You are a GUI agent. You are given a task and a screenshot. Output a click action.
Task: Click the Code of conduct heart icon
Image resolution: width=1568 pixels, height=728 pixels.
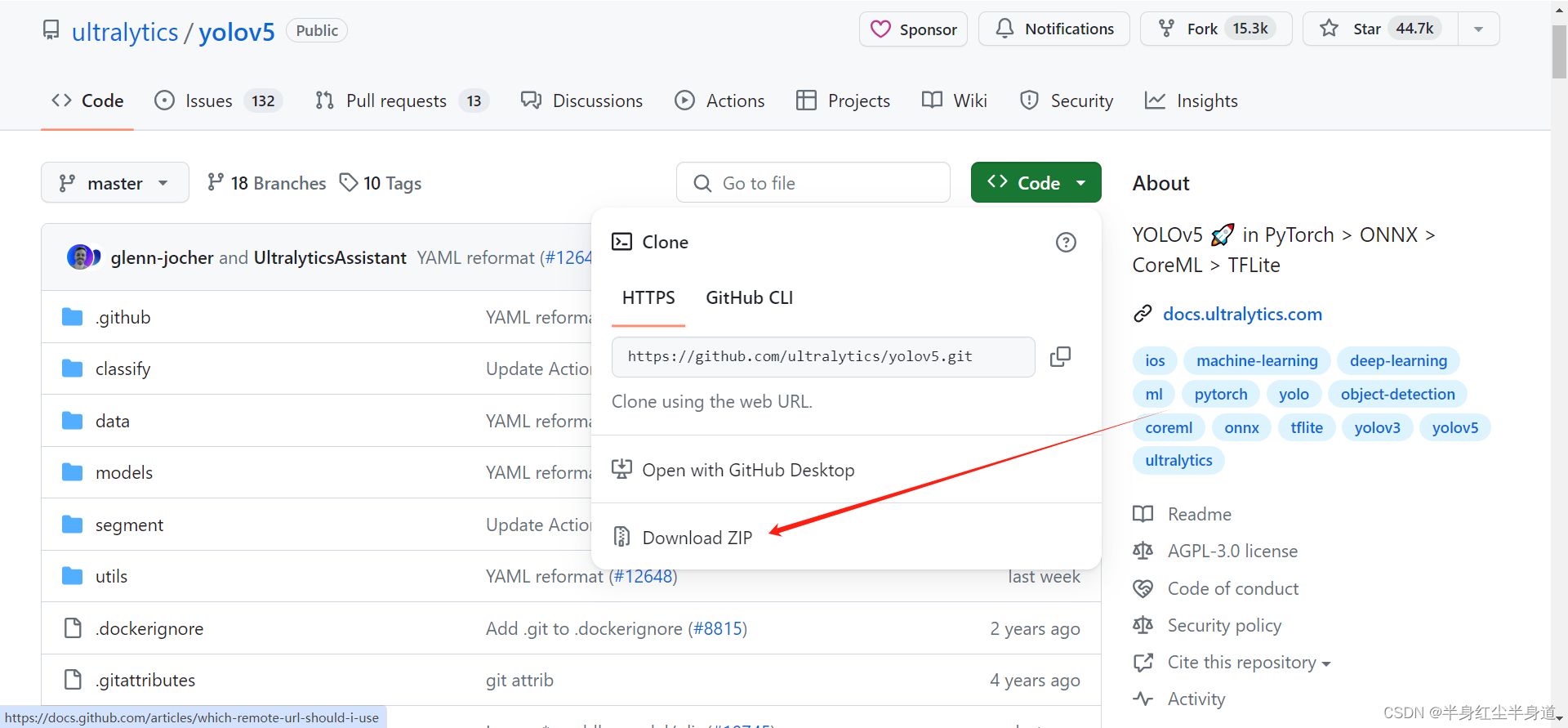click(1143, 588)
